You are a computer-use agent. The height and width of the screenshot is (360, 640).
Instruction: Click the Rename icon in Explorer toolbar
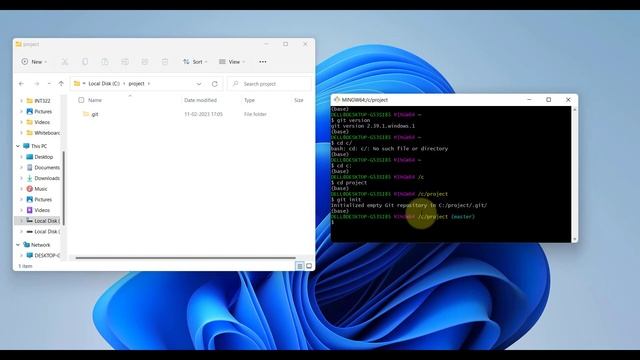(125, 62)
